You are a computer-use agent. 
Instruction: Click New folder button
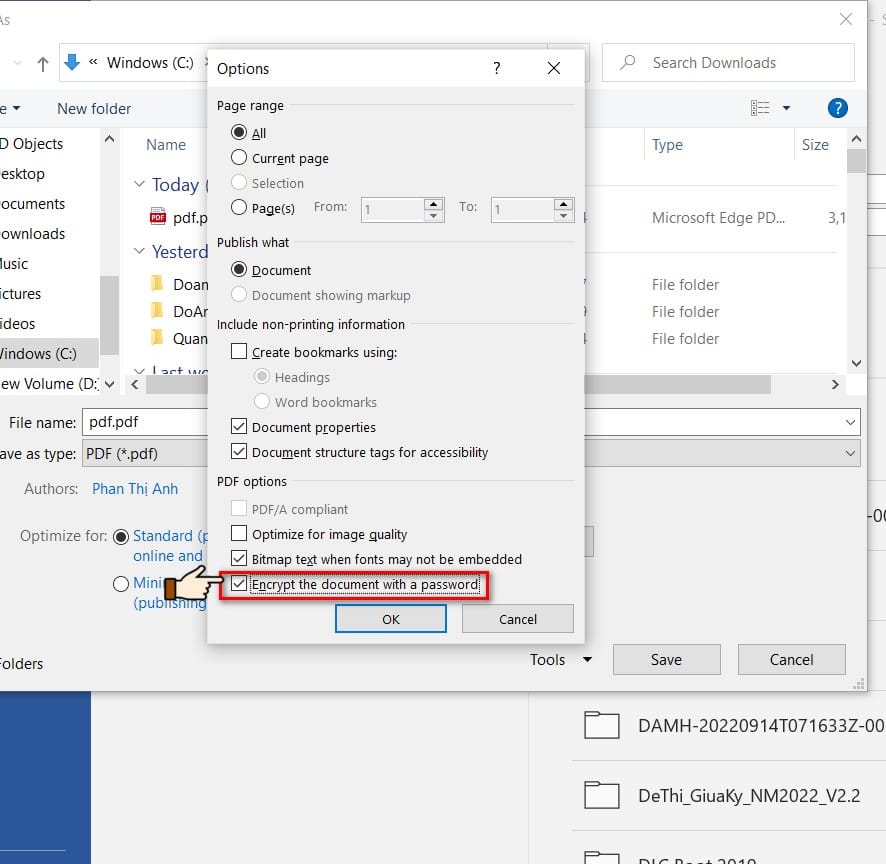tap(94, 108)
